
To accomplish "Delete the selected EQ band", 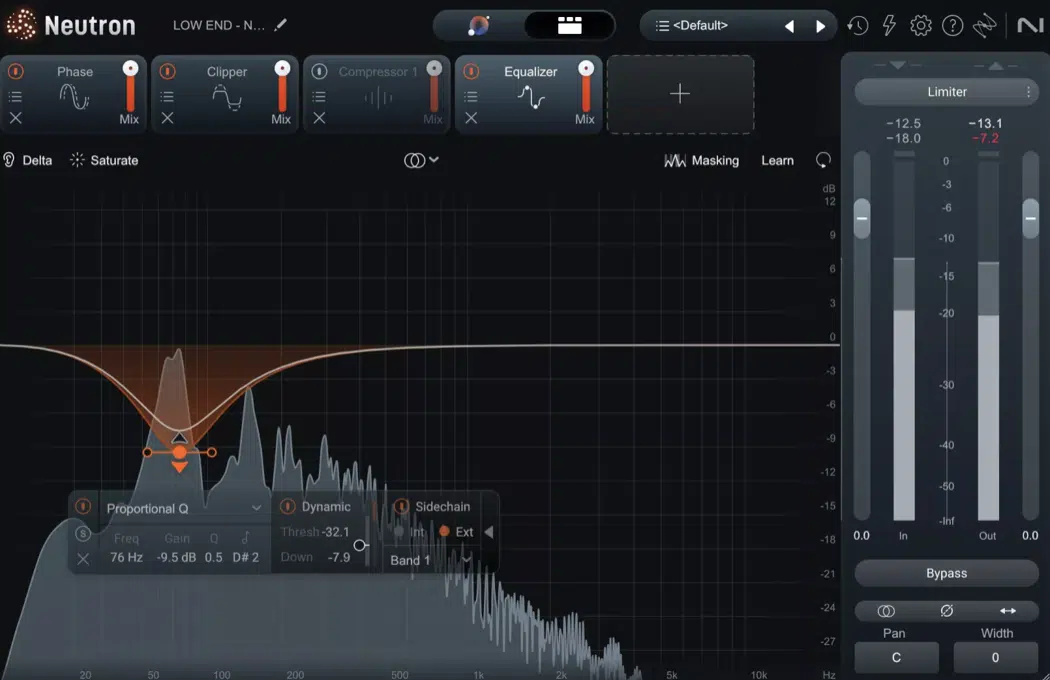I will (x=83, y=559).
